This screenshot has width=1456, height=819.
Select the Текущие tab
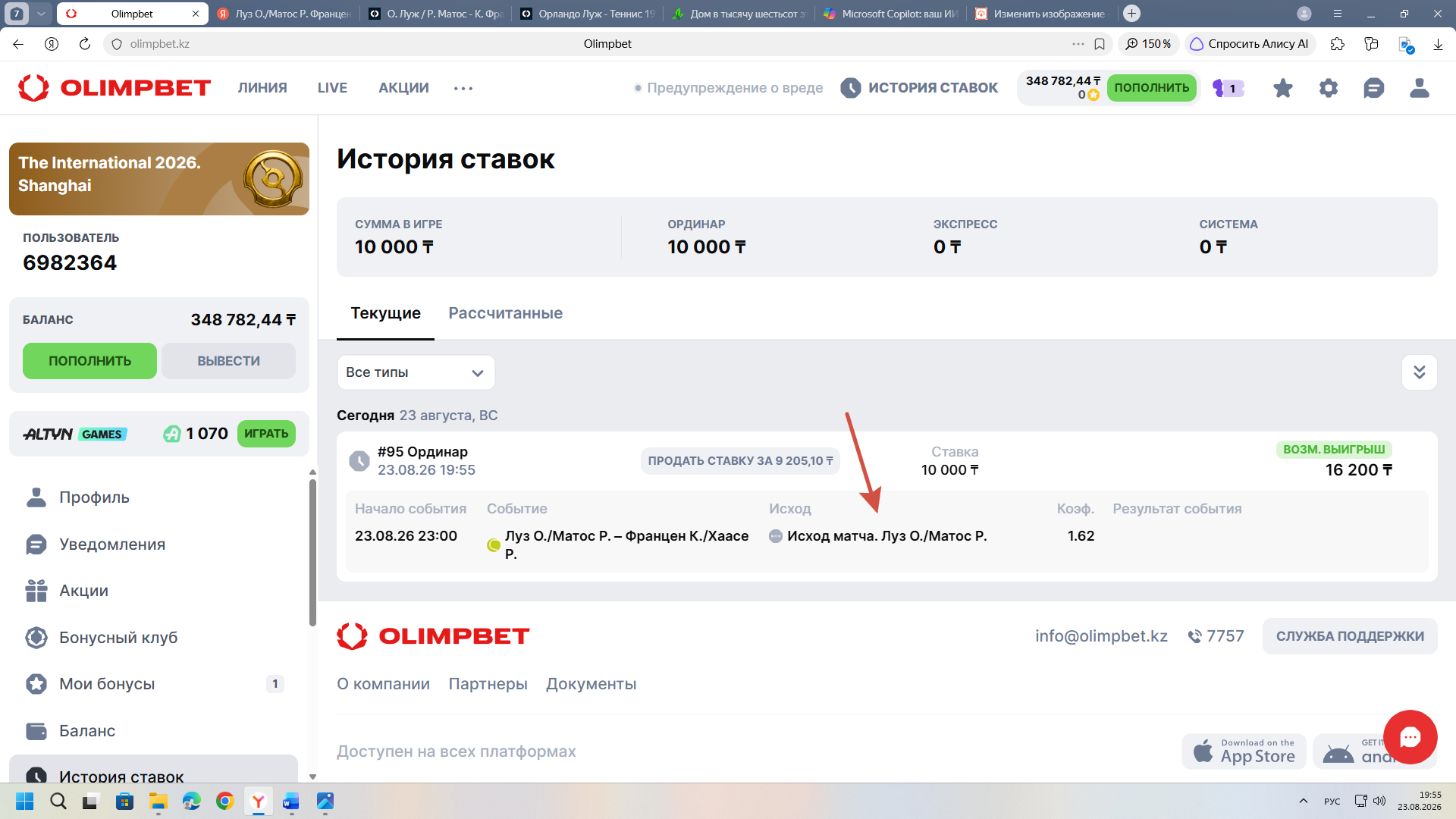[x=385, y=313]
